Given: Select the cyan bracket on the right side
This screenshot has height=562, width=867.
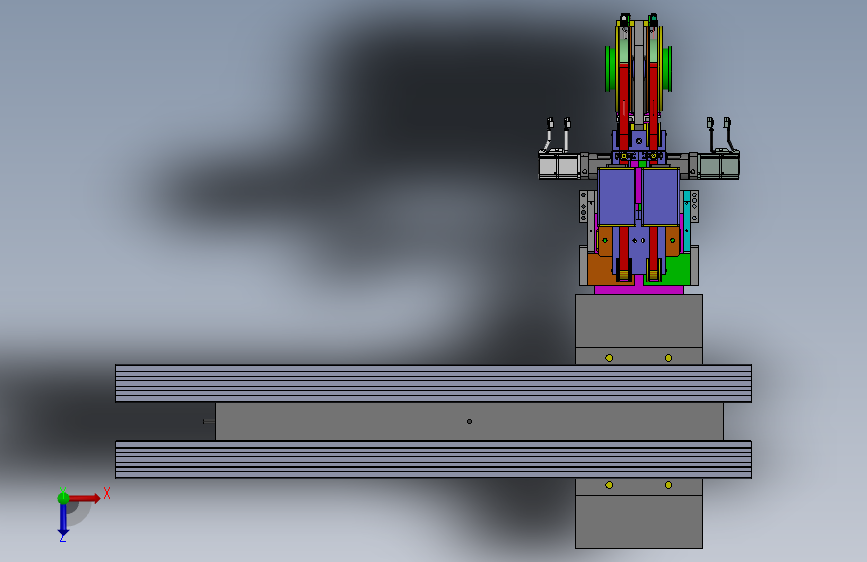Looking at the screenshot, I should tap(687, 221).
